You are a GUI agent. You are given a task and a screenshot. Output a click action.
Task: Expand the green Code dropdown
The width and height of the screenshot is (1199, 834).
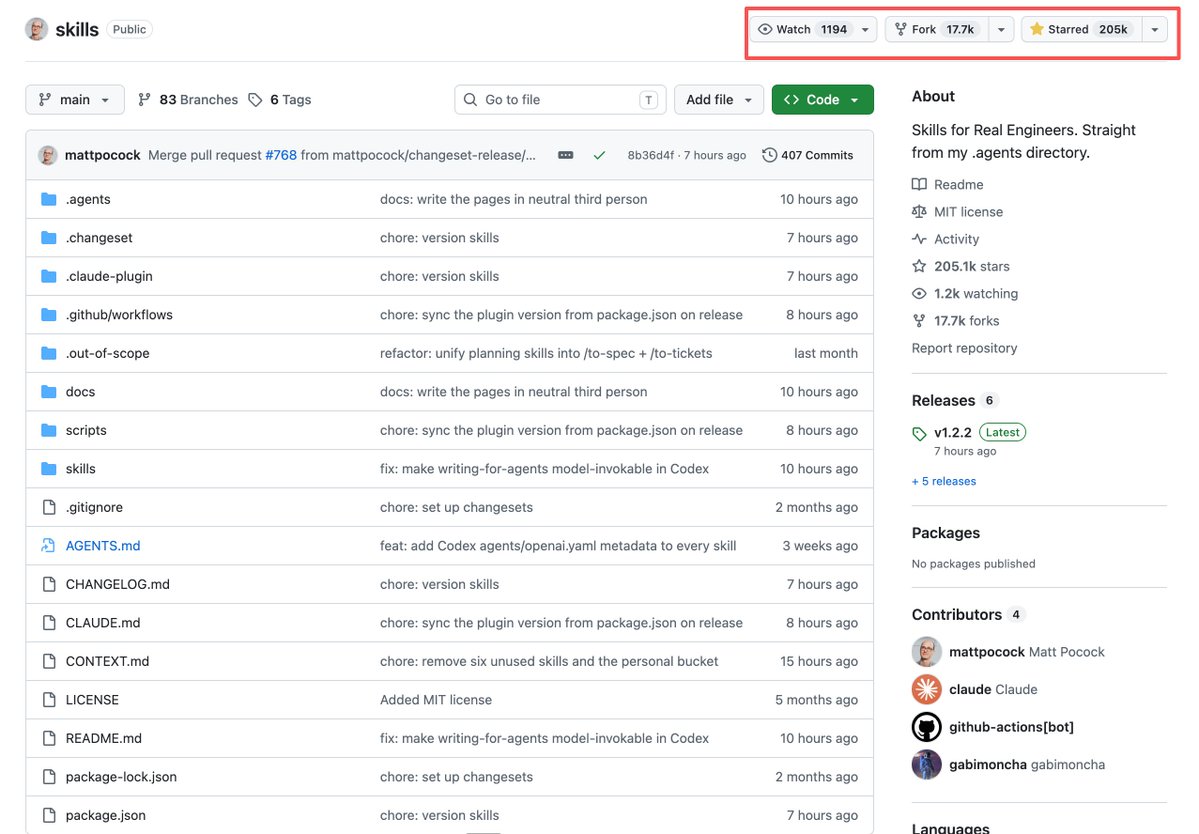(x=823, y=99)
